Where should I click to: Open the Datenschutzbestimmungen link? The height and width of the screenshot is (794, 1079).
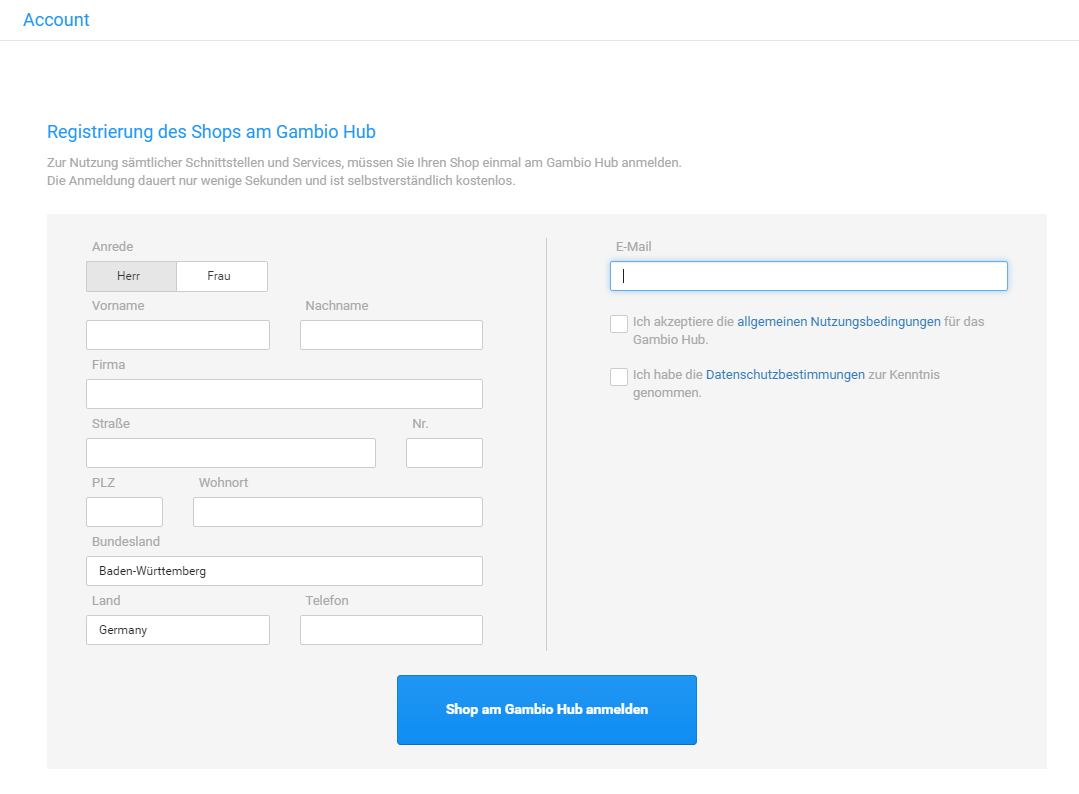pos(784,374)
